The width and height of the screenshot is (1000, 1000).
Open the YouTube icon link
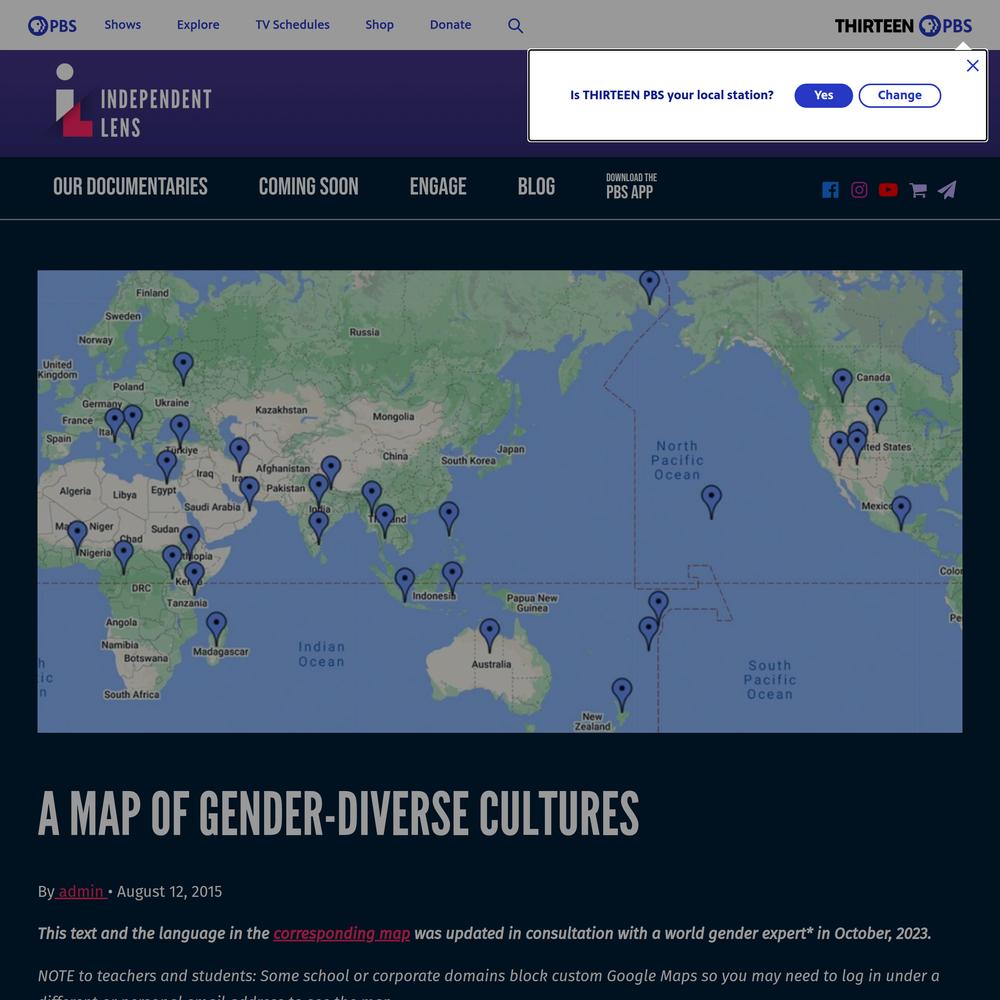tap(888, 189)
